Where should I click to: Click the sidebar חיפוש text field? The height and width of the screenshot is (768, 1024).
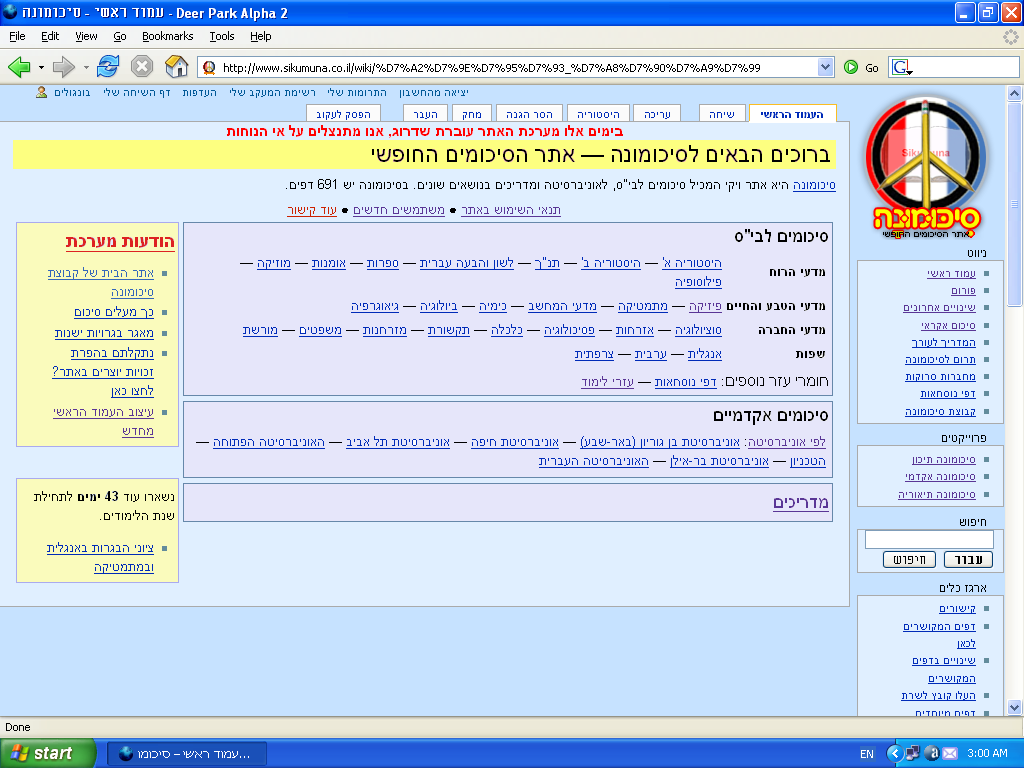point(929,539)
